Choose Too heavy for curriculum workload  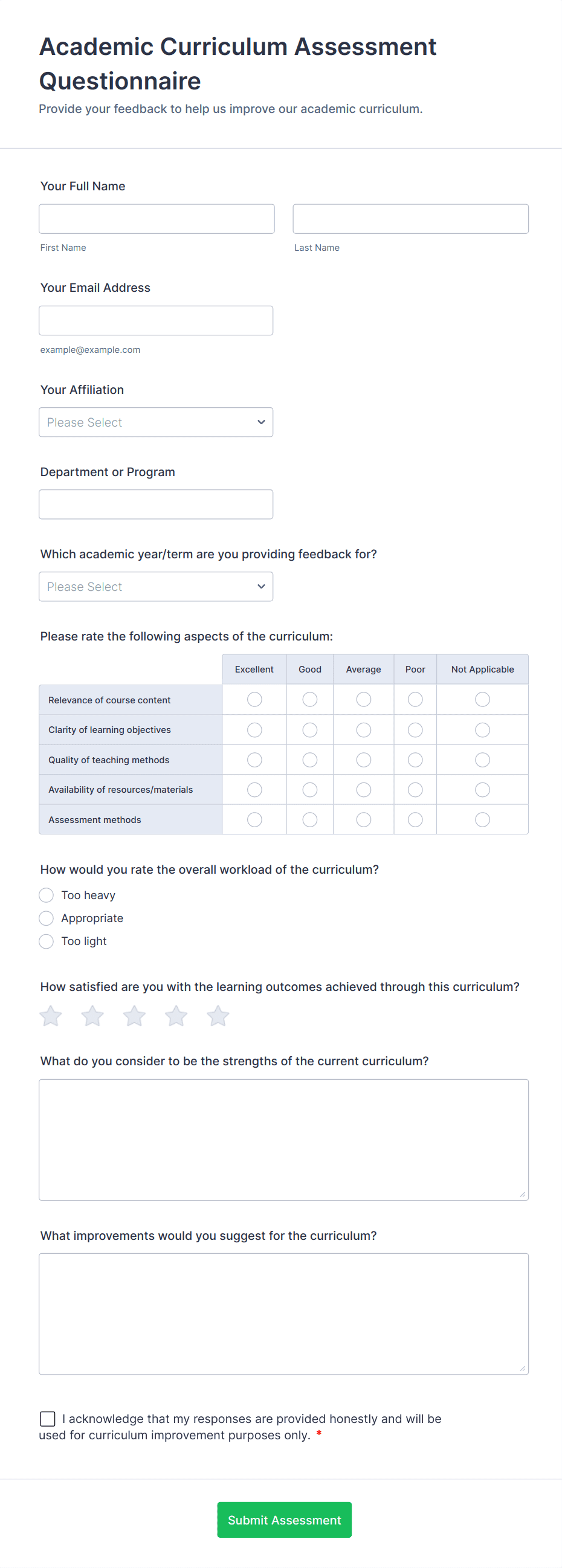pos(47,895)
